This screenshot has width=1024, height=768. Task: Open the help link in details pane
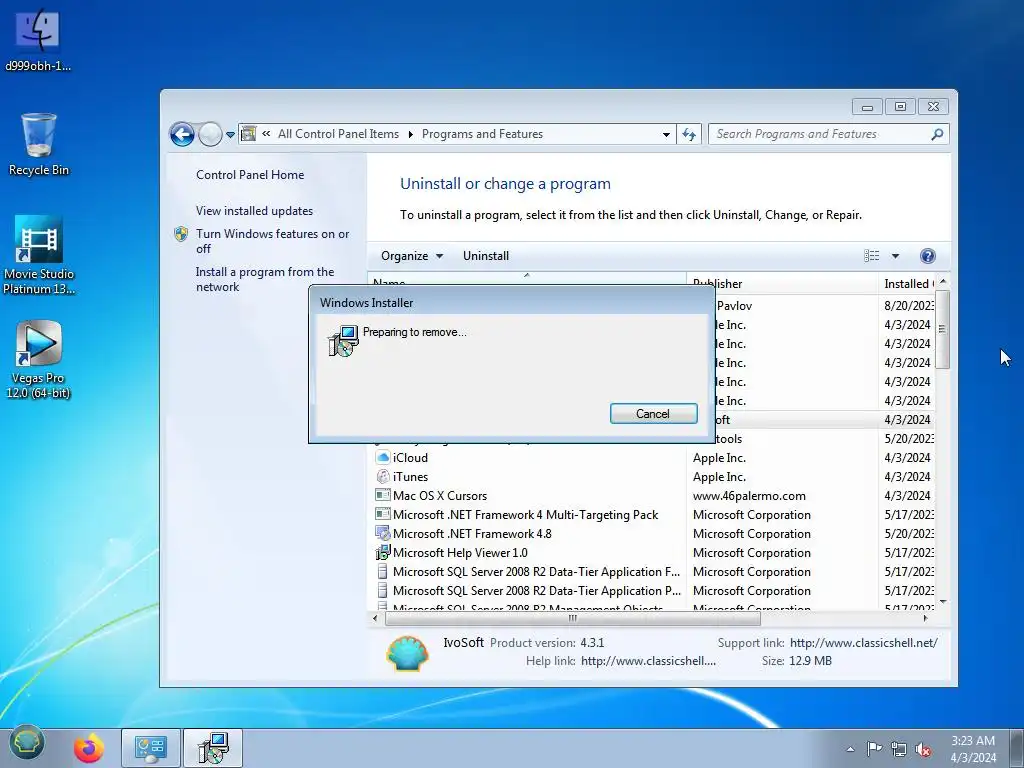(x=648, y=661)
